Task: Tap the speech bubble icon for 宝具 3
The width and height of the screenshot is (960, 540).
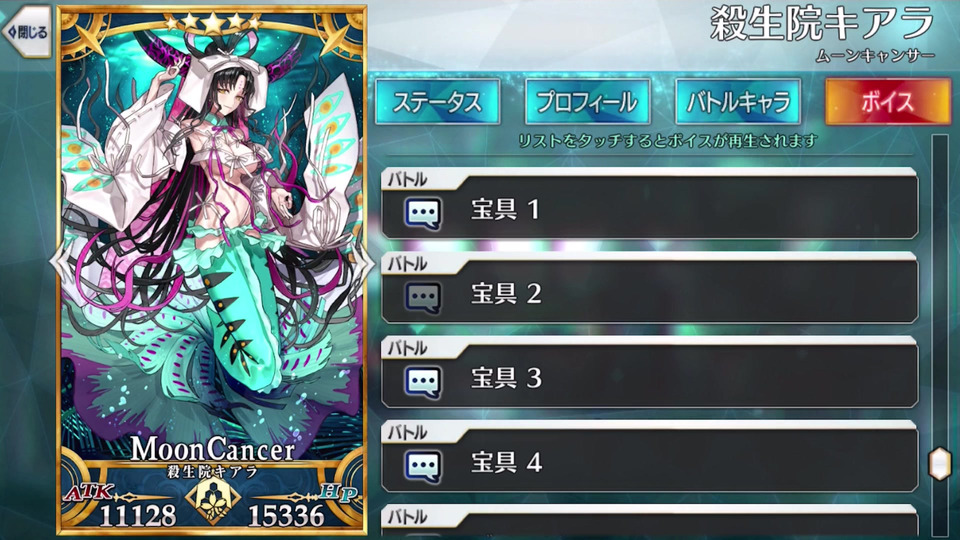Action: (422, 381)
